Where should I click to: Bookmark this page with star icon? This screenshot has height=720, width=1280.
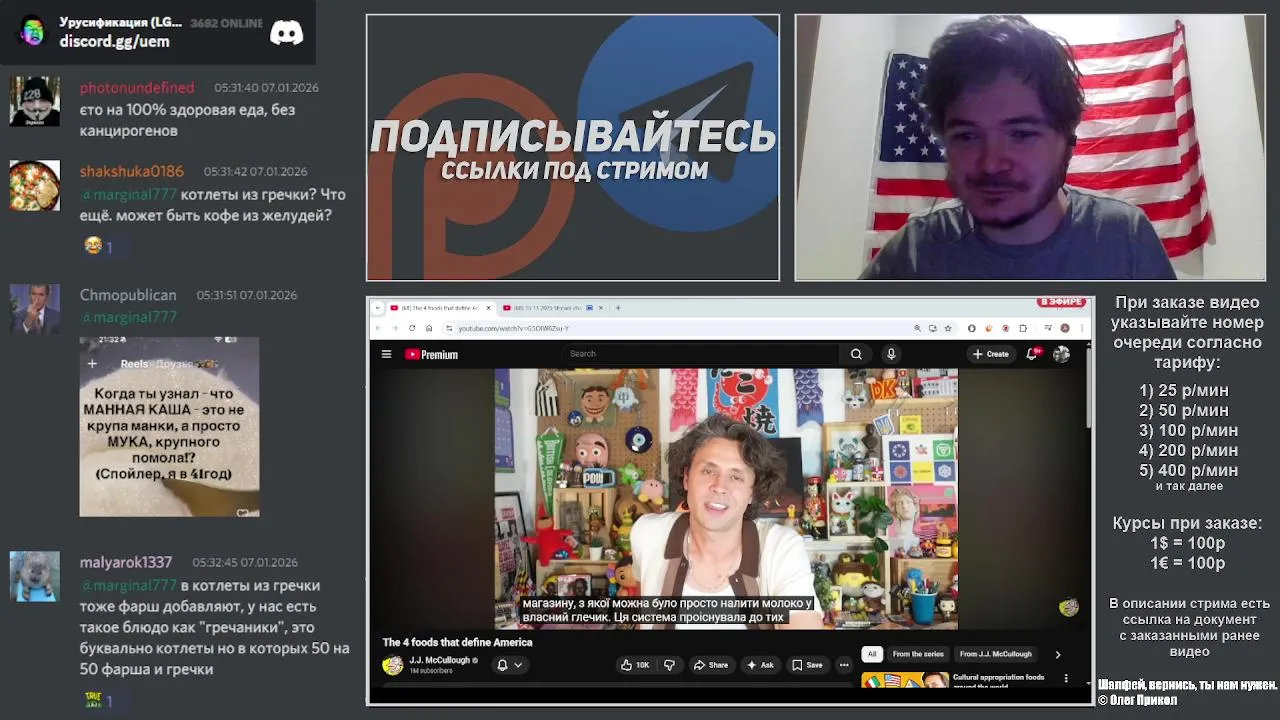click(x=948, y=328)
